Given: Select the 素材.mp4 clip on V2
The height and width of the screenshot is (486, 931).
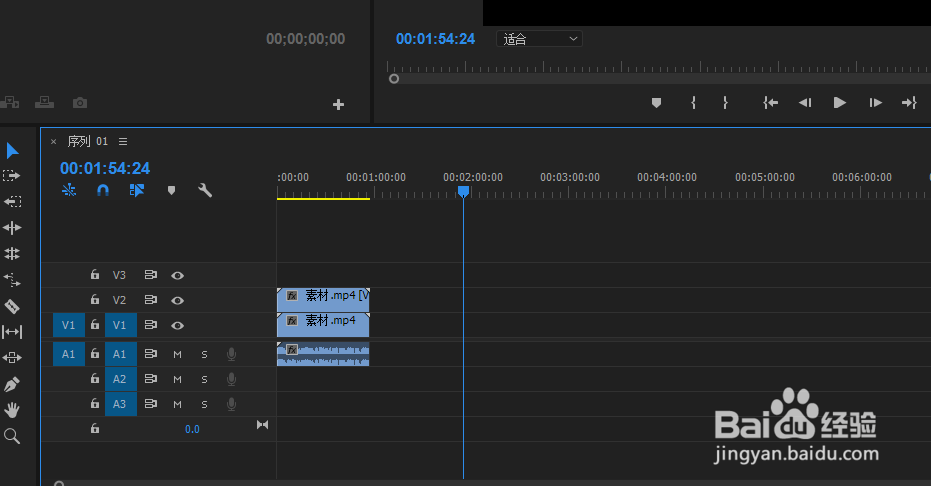Looking at the screenshot, I should [x=323, y=300].
